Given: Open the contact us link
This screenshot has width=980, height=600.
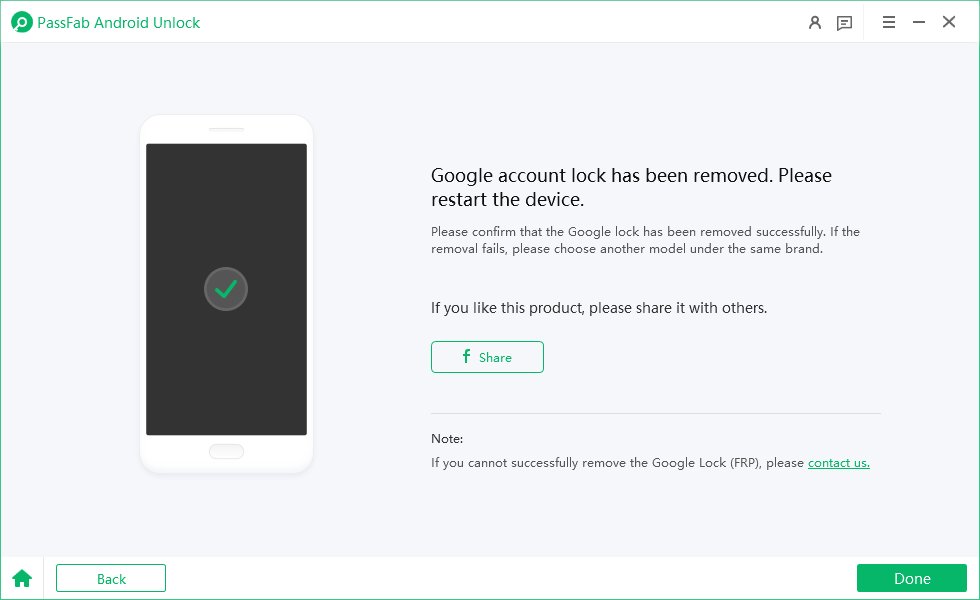Looking at the screenshot, I should [838, 463].
